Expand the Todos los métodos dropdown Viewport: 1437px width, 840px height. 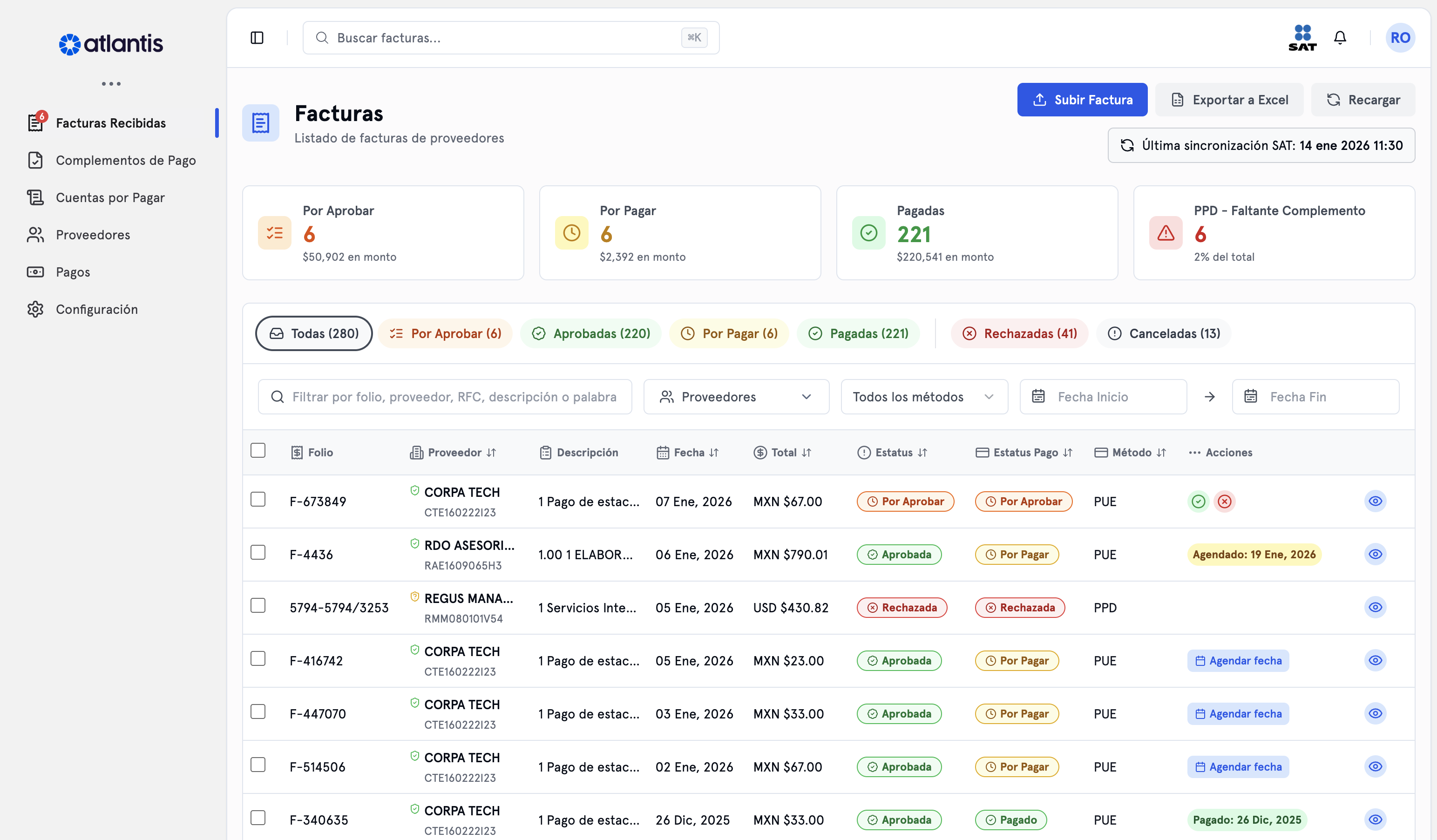tap(924, 396)
